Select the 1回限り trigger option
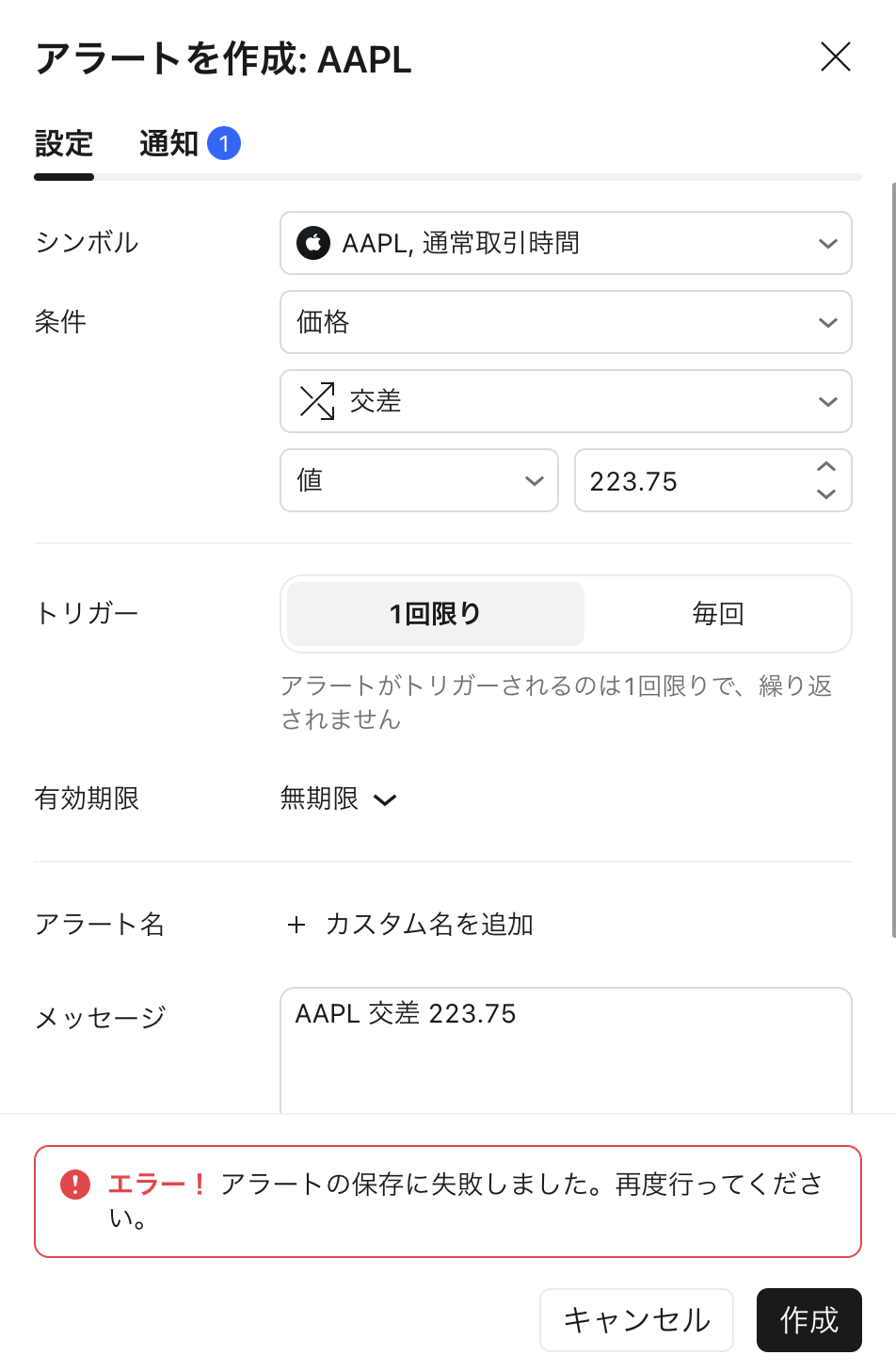Screen dimensions: 896x1371 (x=435, y=614)
